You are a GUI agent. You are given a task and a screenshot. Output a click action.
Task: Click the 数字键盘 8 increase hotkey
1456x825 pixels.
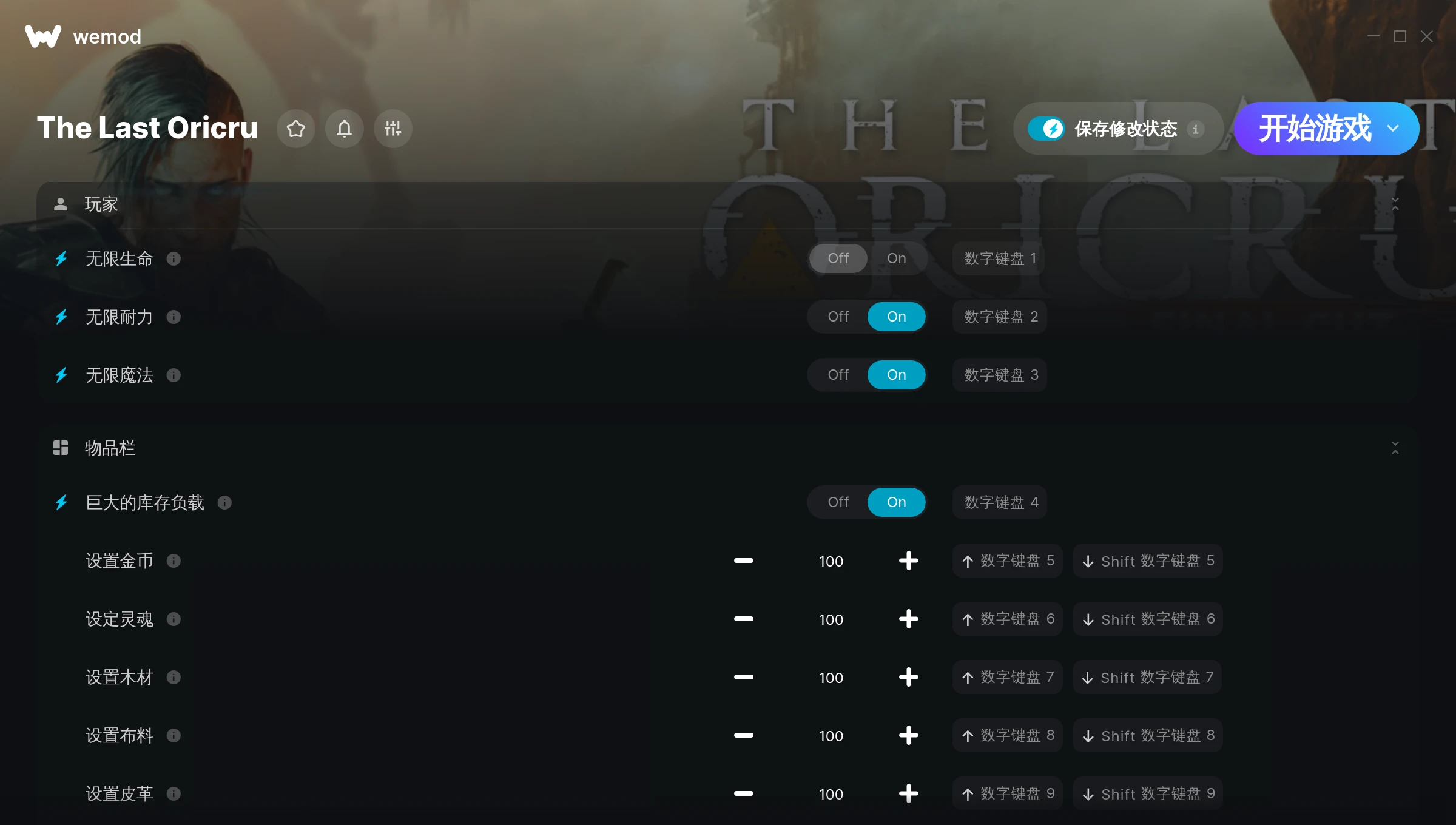1007,736
